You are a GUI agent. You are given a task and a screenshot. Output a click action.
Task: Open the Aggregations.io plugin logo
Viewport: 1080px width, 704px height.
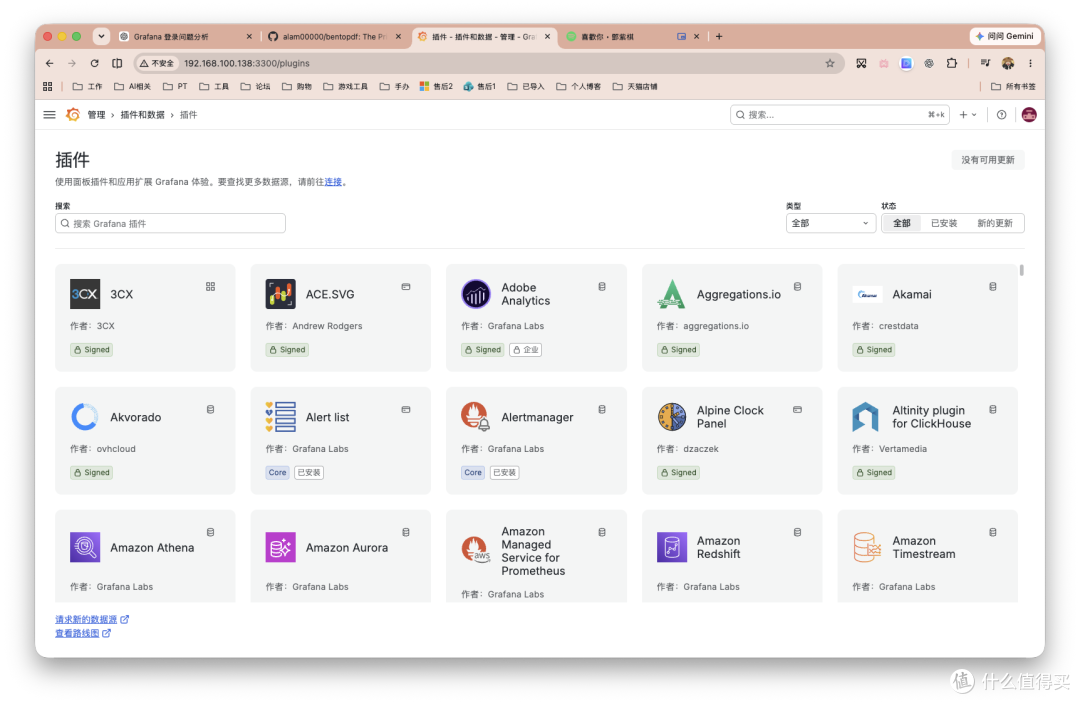(672, 294)
